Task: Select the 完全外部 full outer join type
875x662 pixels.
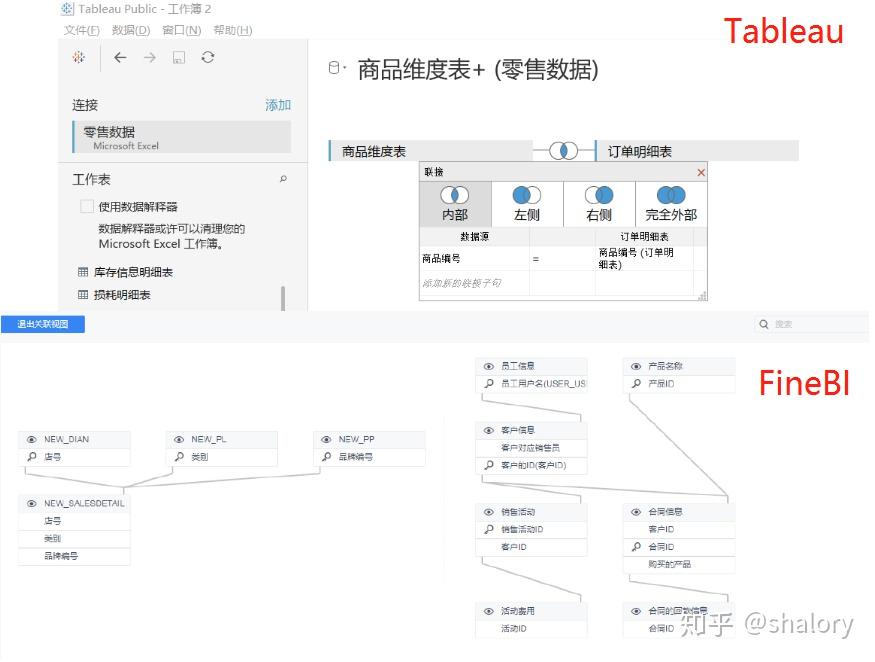Action: [669, 203]
